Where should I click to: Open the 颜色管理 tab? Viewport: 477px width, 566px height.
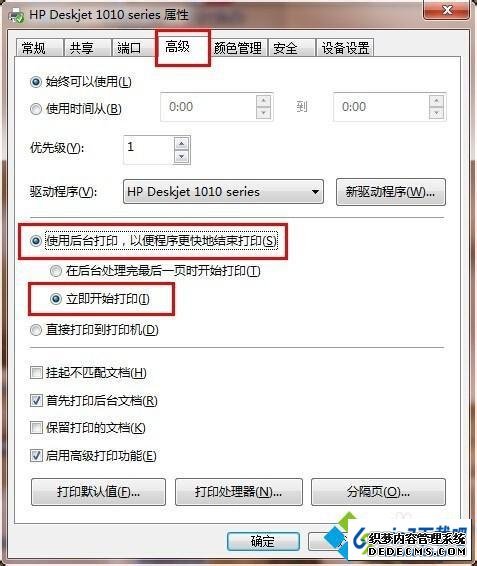click(x=238, y=48)
